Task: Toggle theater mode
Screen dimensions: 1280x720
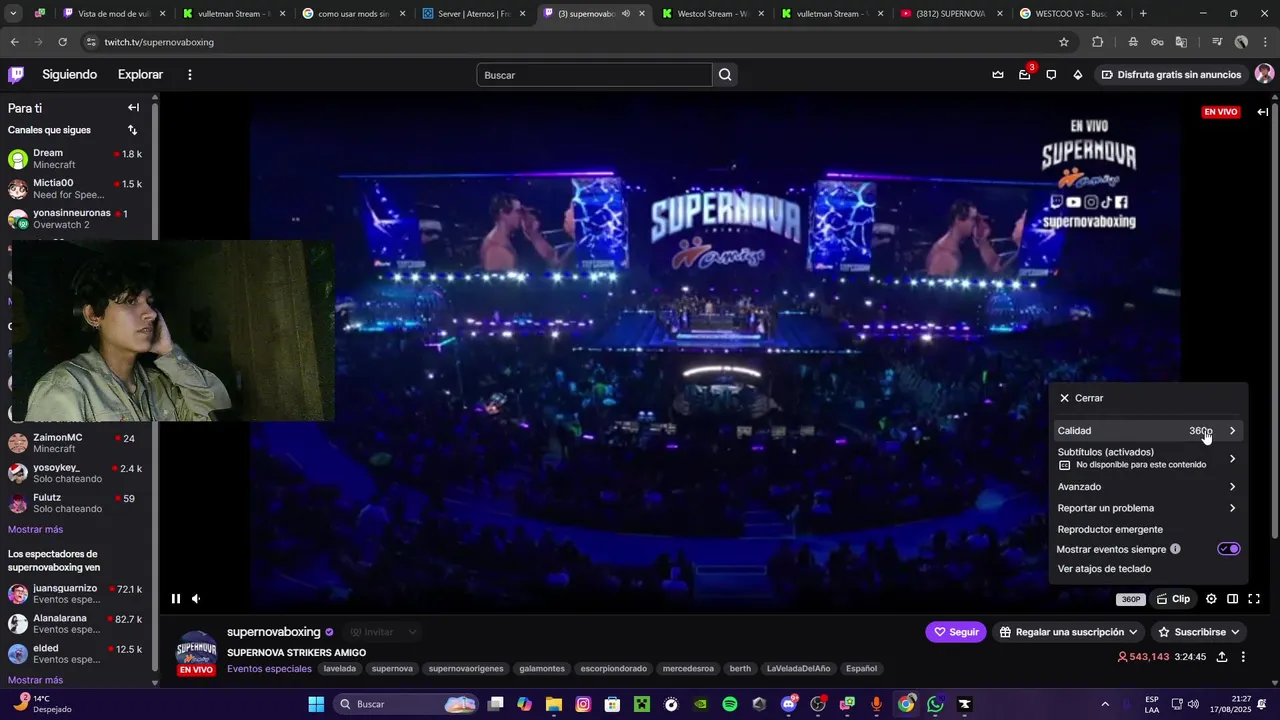Action: click(1232, 599)
